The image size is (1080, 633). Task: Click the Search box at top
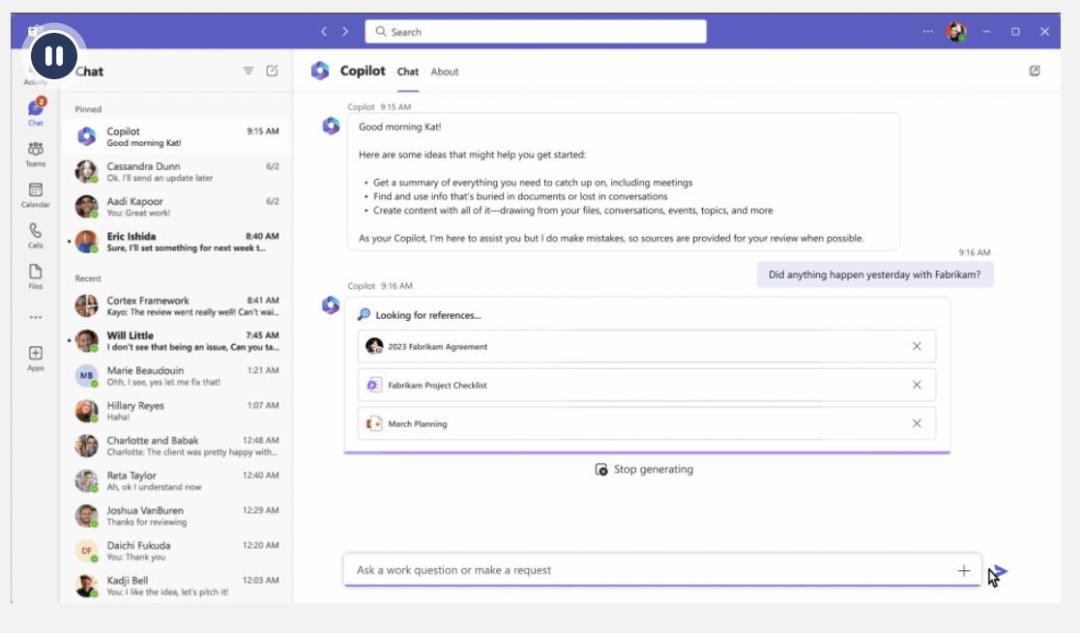click(536, 32)
